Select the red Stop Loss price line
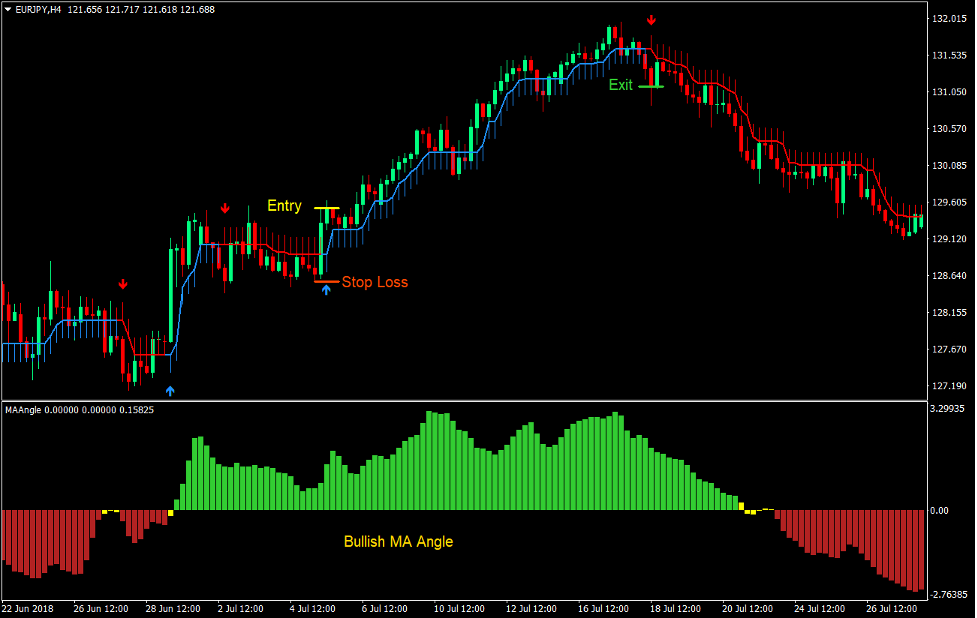Viewport: 977px width, 618px height. 326,282
